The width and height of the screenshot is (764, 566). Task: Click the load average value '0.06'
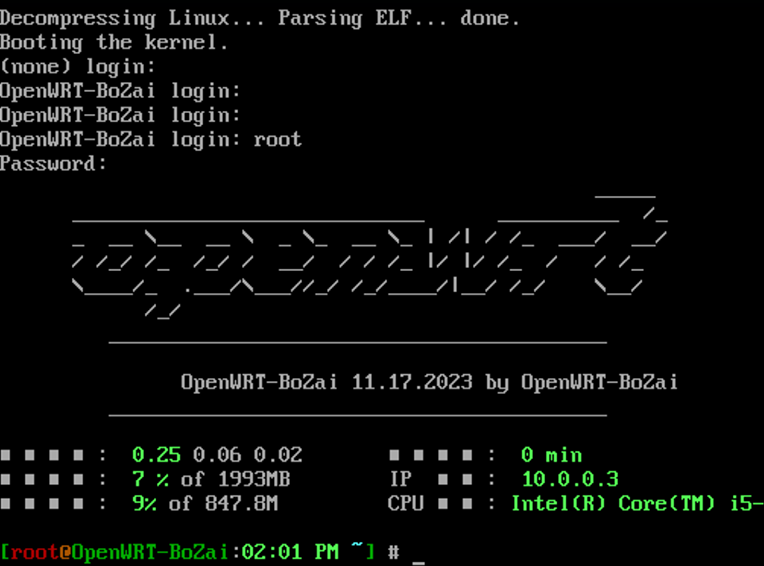pos(217,455)
